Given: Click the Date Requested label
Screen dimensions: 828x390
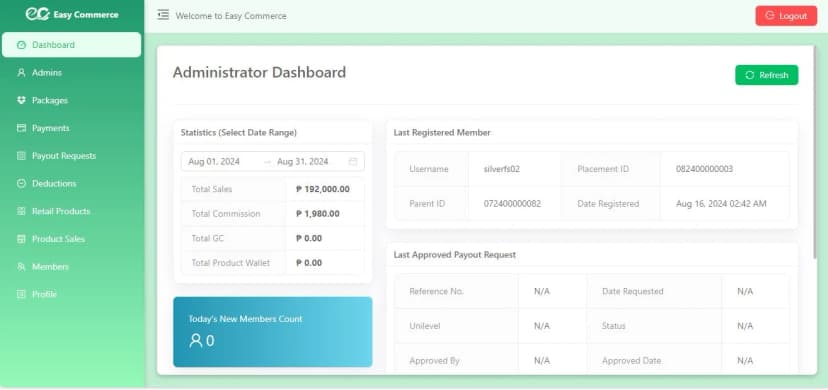Looking at the screenshot, I should 633,291.
